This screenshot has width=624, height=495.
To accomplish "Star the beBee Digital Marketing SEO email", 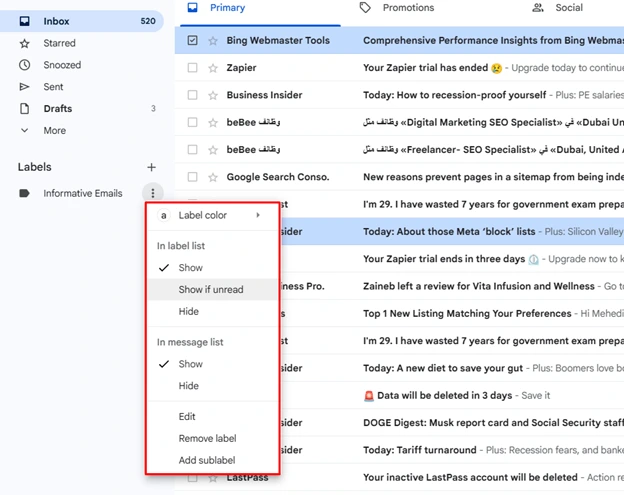I will tap(213, 123).
